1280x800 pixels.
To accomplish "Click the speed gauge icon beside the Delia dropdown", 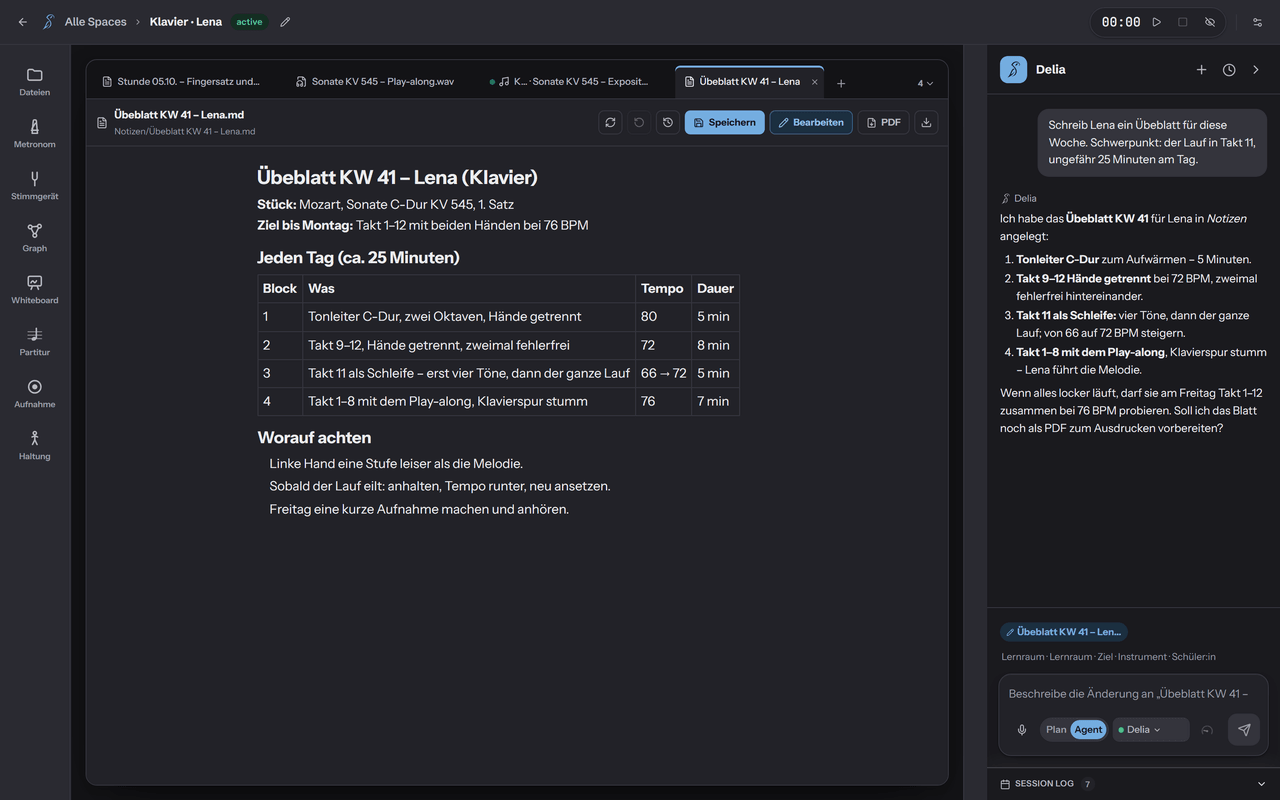I will 1207,730.
